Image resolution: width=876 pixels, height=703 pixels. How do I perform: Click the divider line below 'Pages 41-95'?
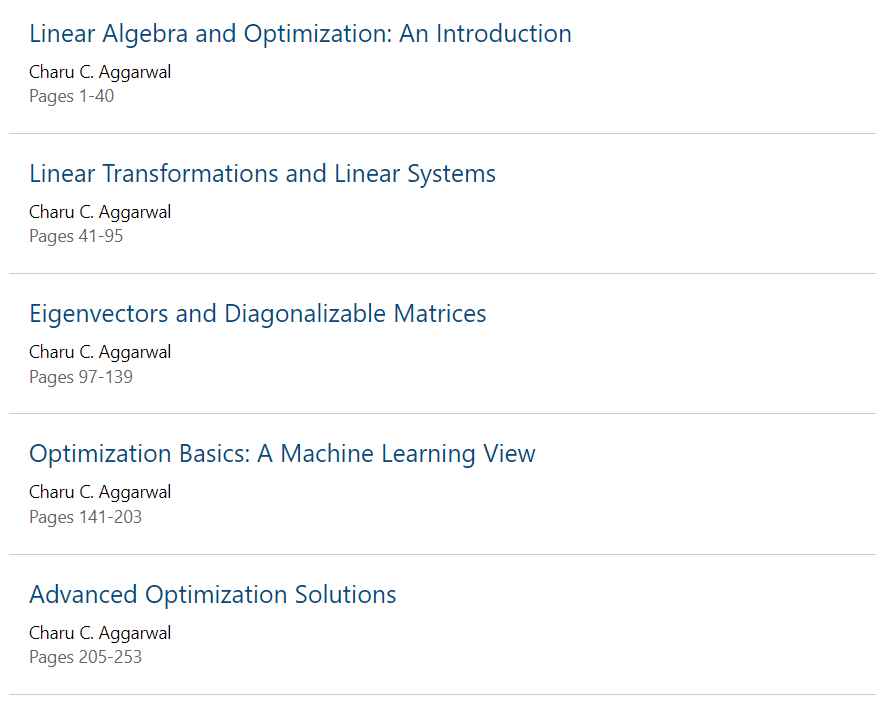click(442, 273)
